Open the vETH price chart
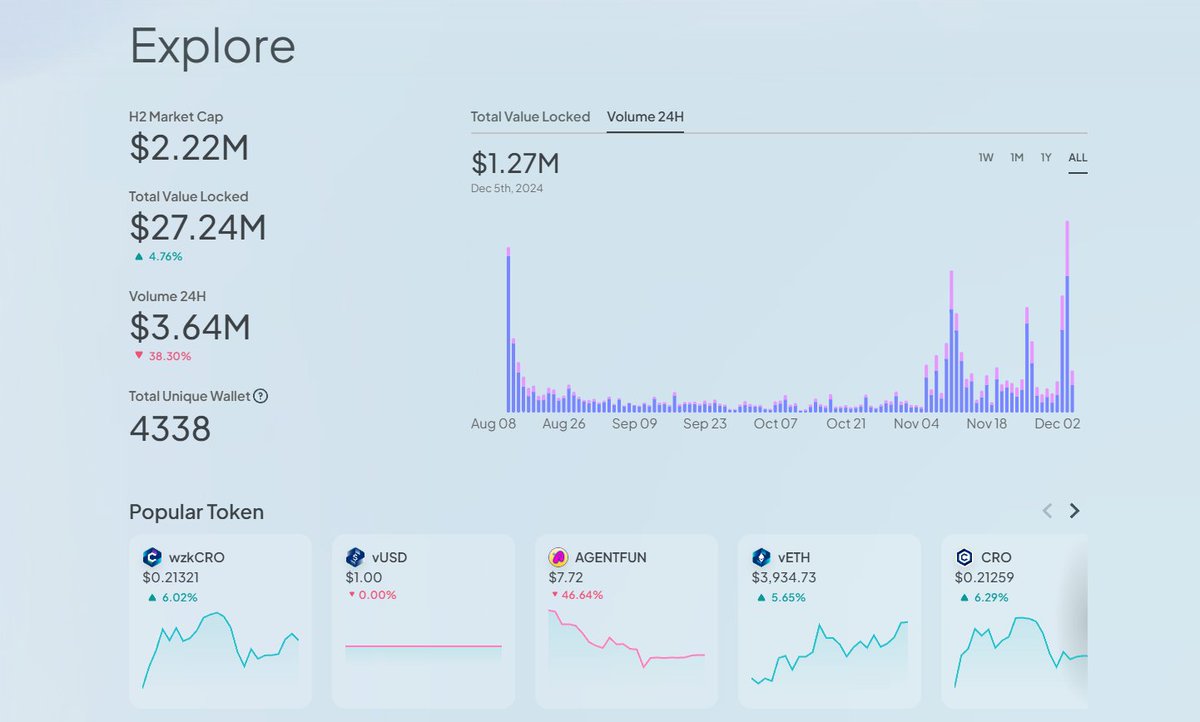This screenshot has height=722, width=1200. (x=829, y=653)
